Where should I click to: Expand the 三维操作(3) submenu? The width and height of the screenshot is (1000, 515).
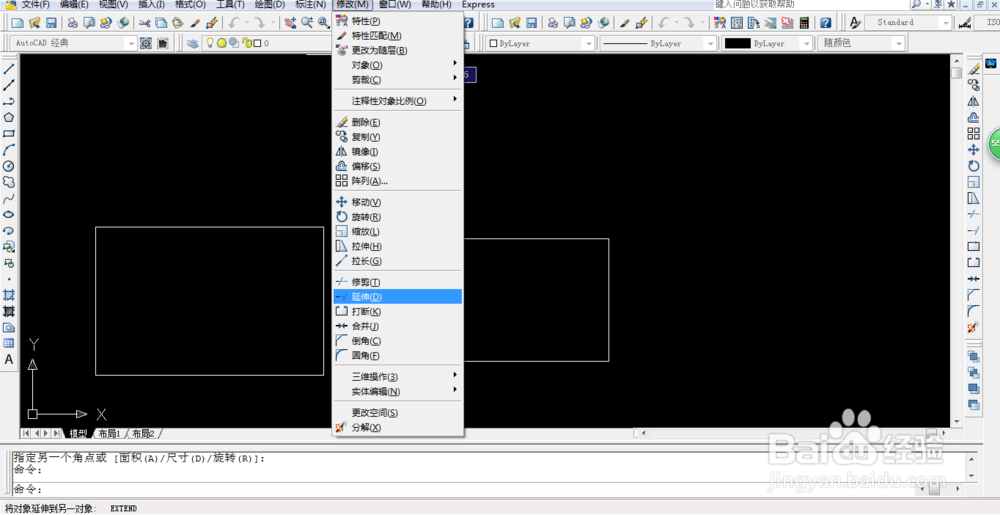point(398,377)
